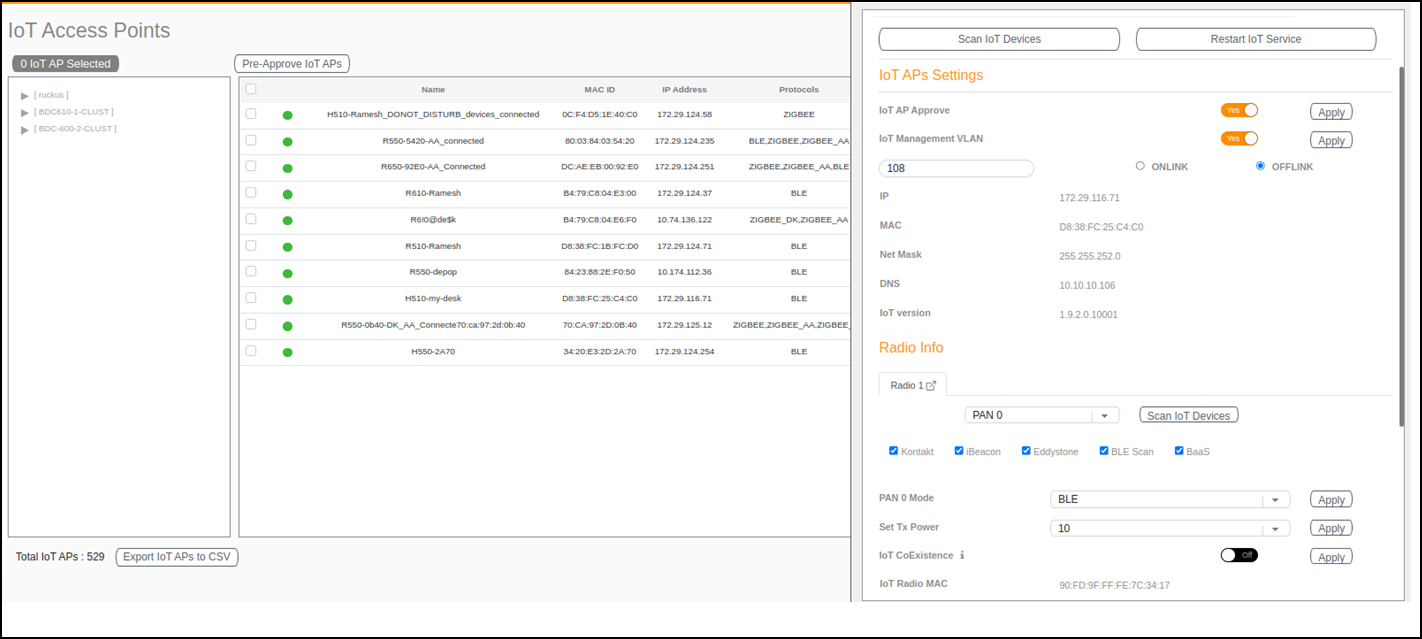This screenshot has height=639, width=1422.
Task: Click the 0 IoT AP Selected badge
Action: click(x=66, y=63)
